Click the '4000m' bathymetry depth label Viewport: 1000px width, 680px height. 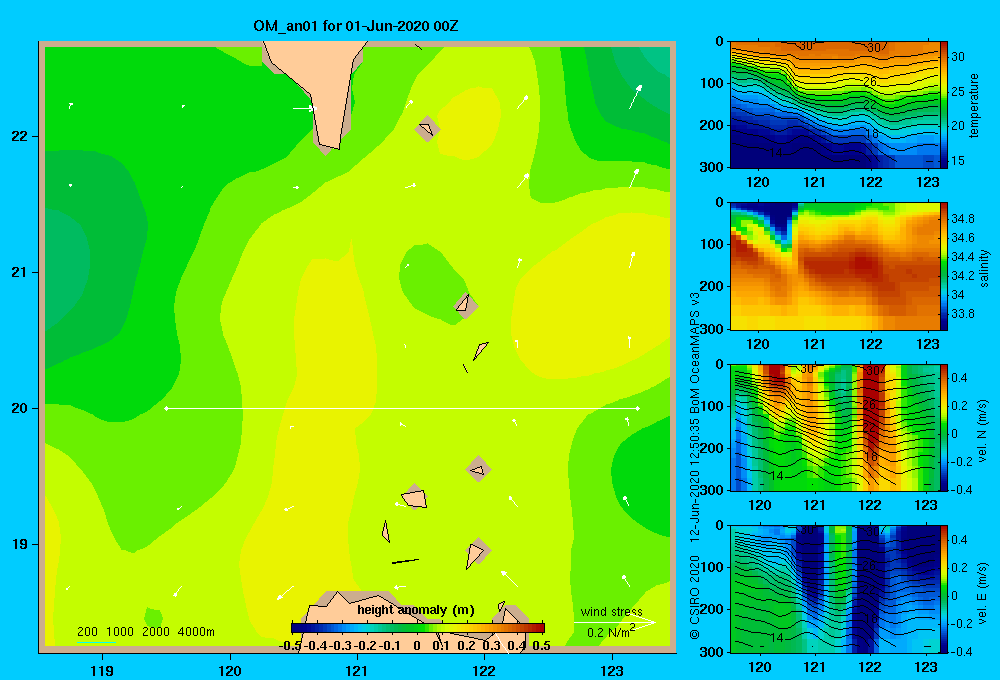(x=196, y=632)
